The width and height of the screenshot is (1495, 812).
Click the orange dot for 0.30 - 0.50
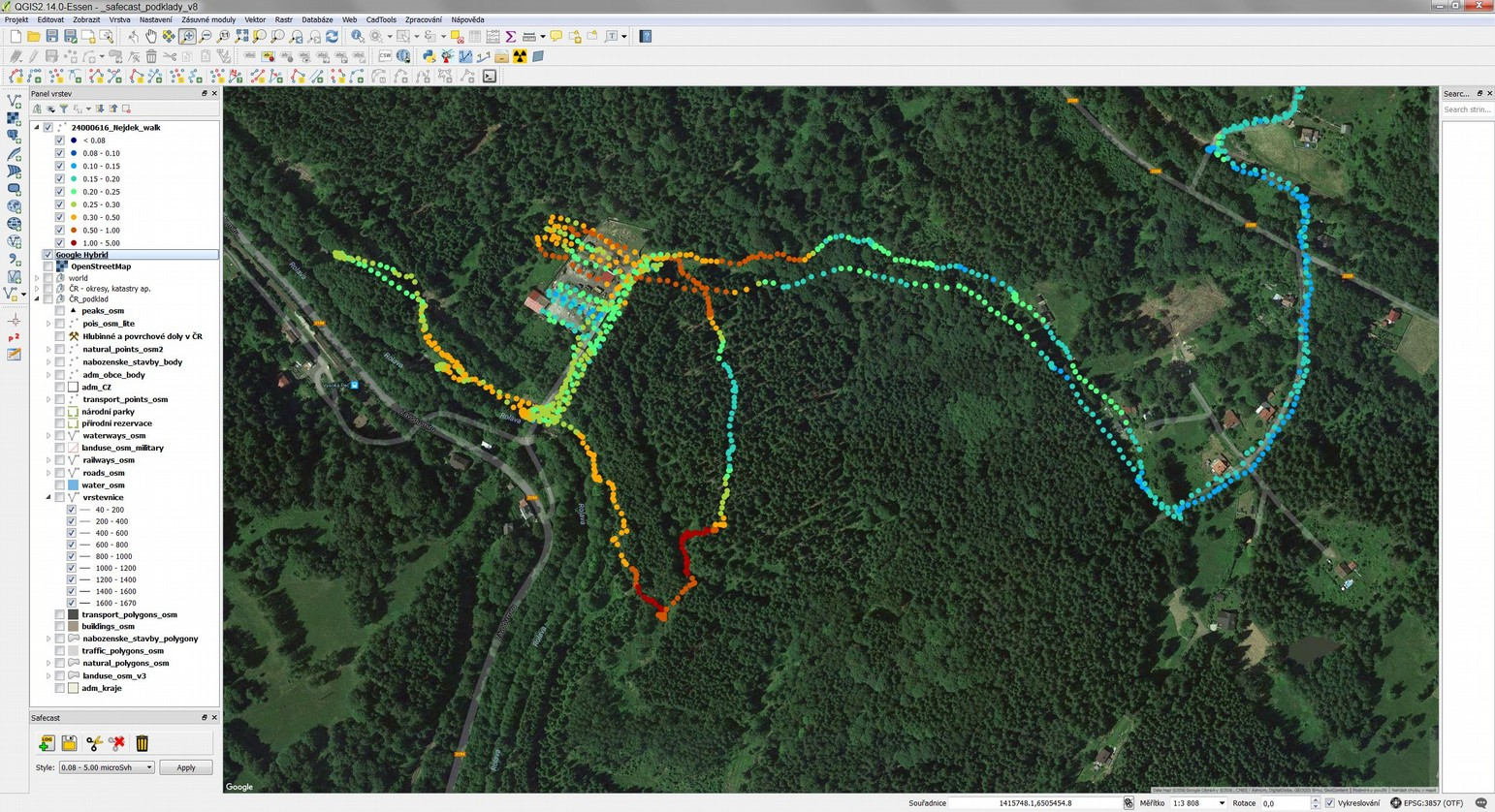(74, 217)
